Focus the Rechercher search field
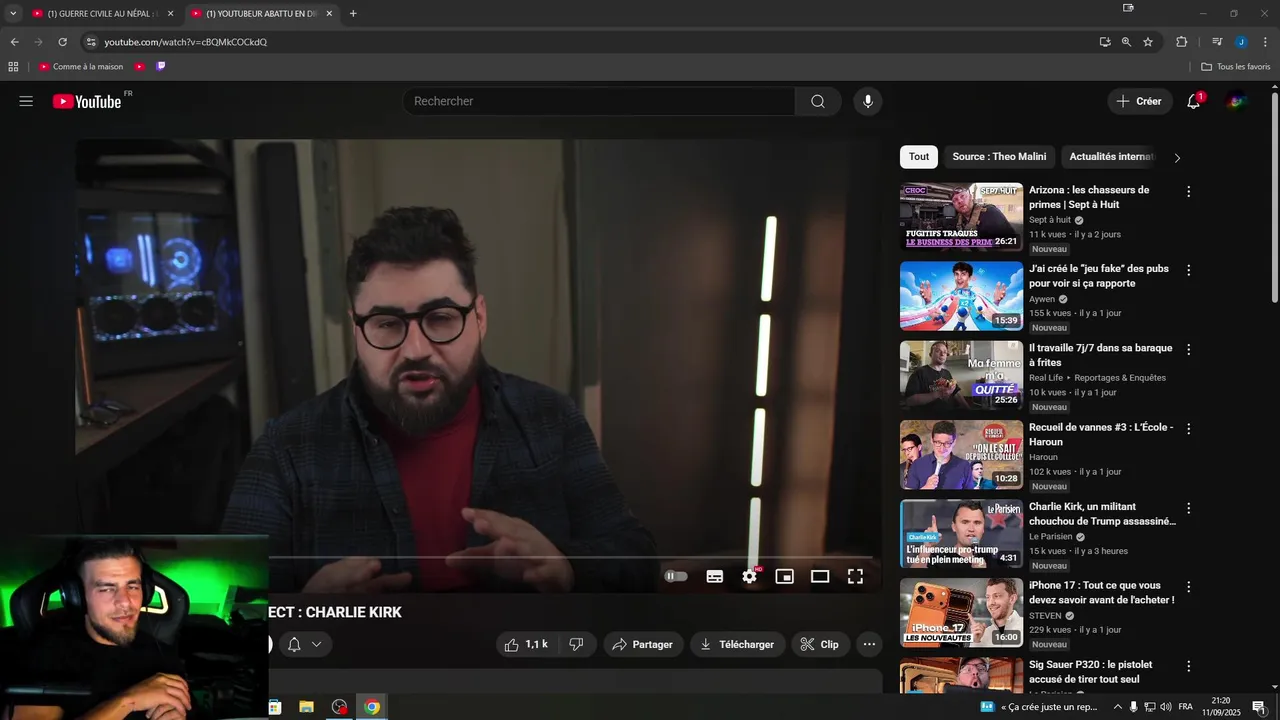 click(598, 101)
